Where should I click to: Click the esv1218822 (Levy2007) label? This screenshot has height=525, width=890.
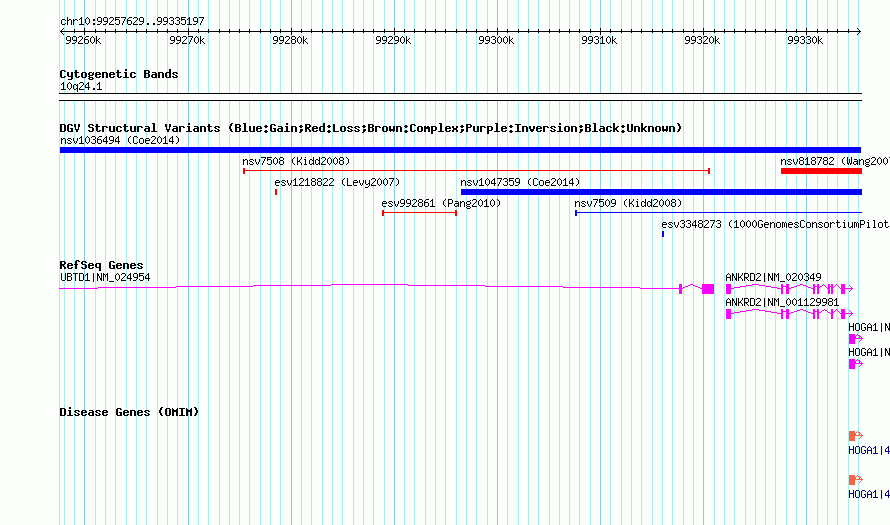(337, 182)
